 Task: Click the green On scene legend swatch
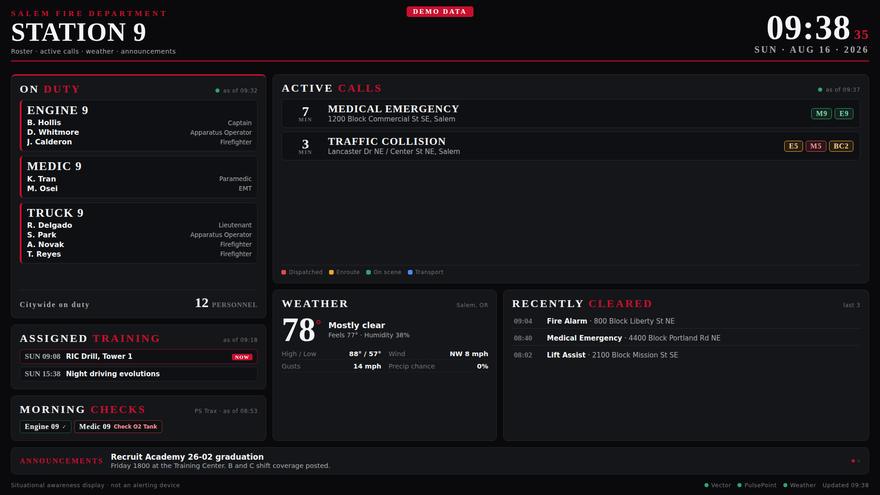[x=368, y=272]
